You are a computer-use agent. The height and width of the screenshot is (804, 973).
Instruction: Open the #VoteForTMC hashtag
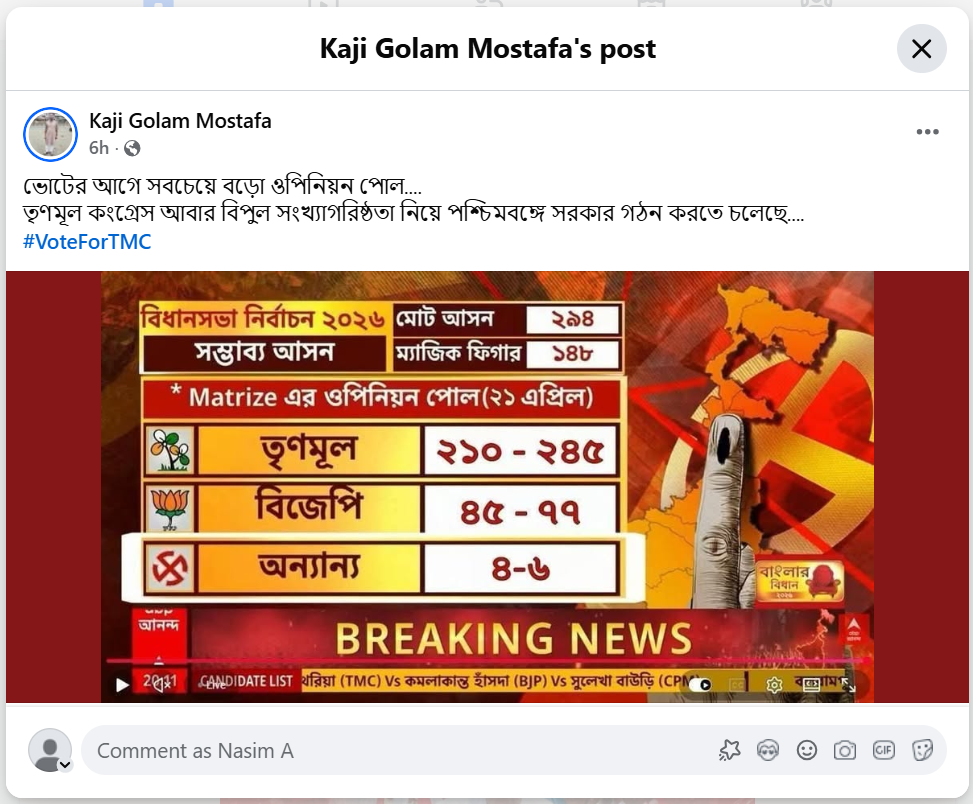(x=87, y=241)
